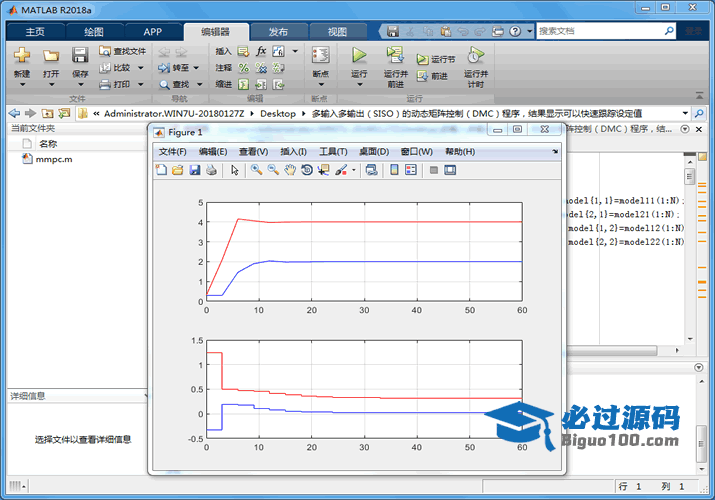
Task: Toggle Figure 1 pan hand tool
Action: 290,170
